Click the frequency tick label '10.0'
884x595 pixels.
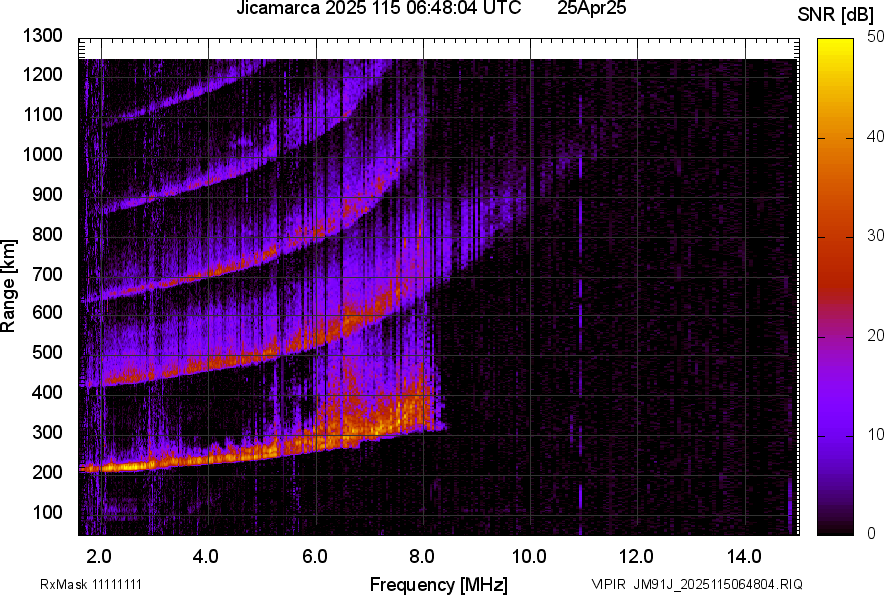tap(529, 557)
